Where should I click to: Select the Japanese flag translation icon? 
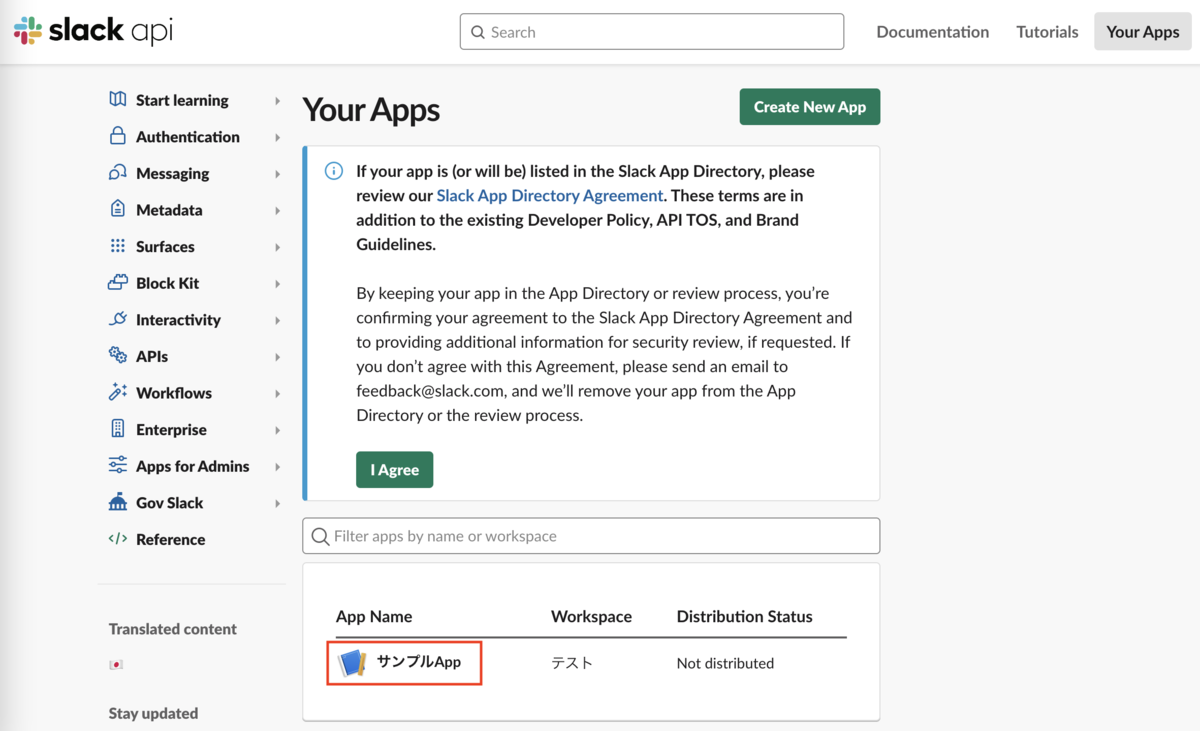116,665
